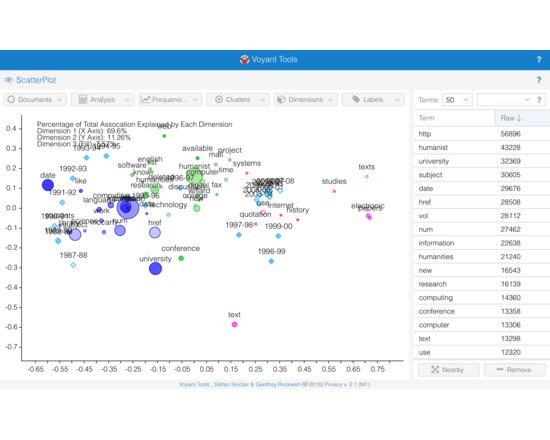550x440 pixels.
Task: Open the Terms count 50 combo box
Action: tap(457, 100)
